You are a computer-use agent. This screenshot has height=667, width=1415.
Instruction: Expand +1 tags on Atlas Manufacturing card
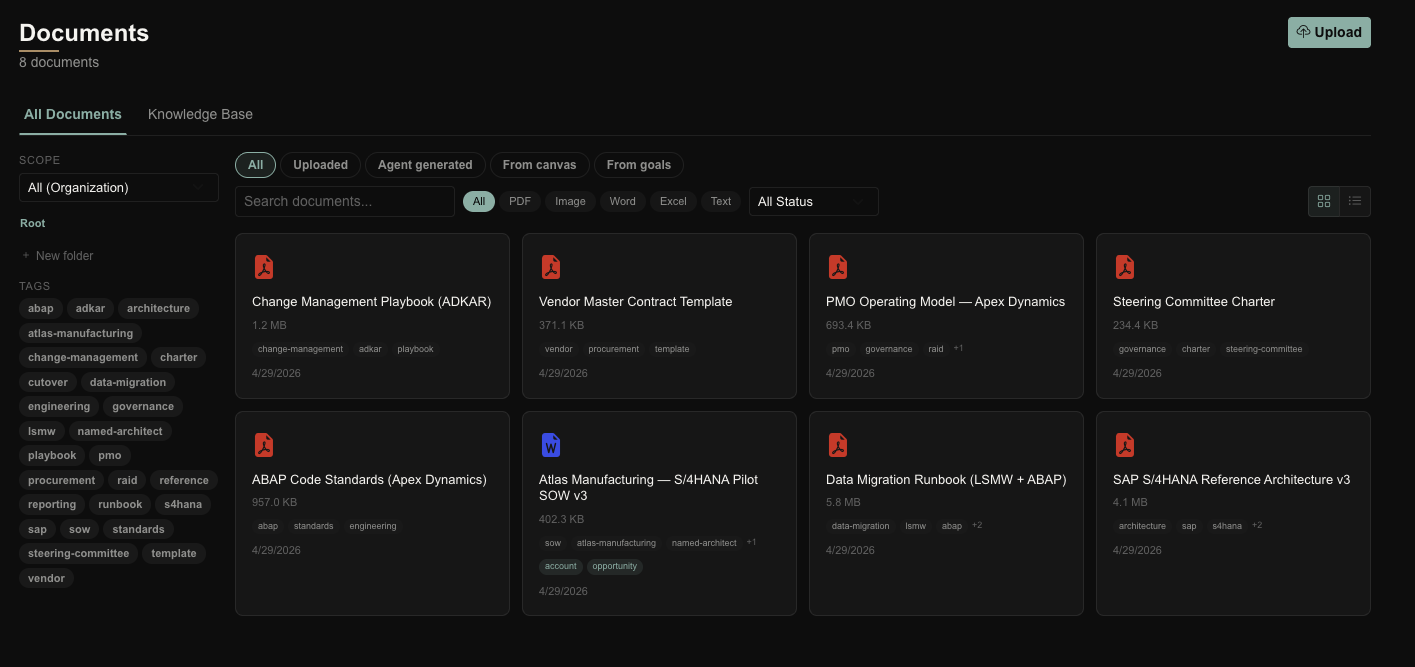click(x=751, y=542)
